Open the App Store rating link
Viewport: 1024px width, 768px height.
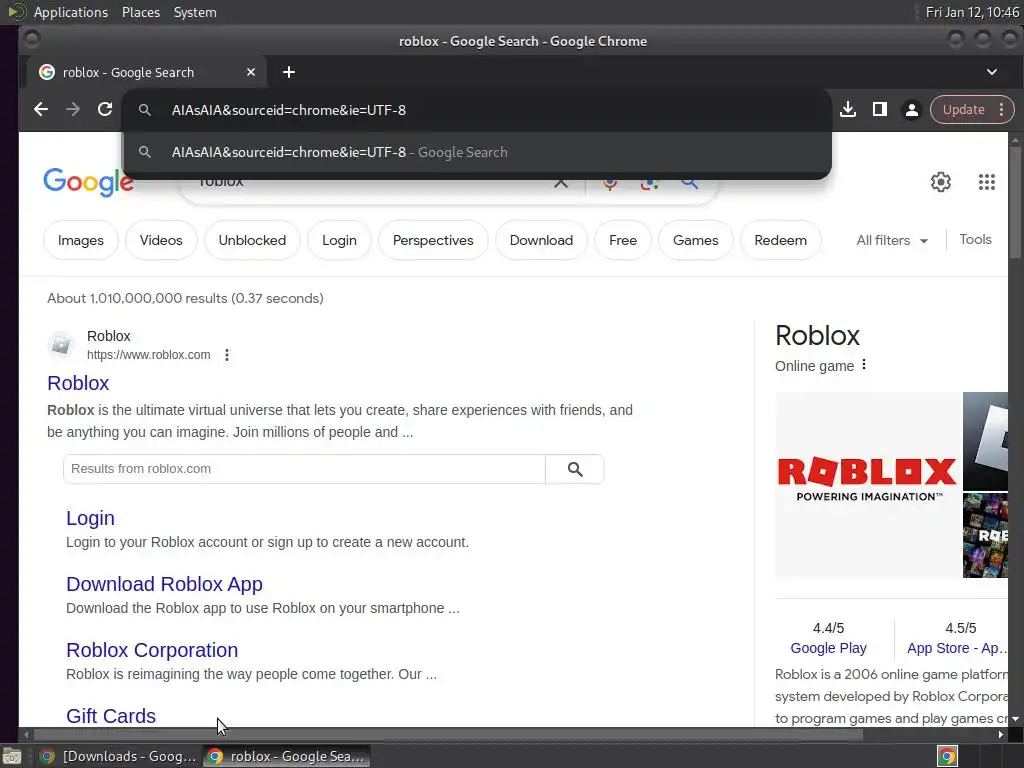pos(957,648)
